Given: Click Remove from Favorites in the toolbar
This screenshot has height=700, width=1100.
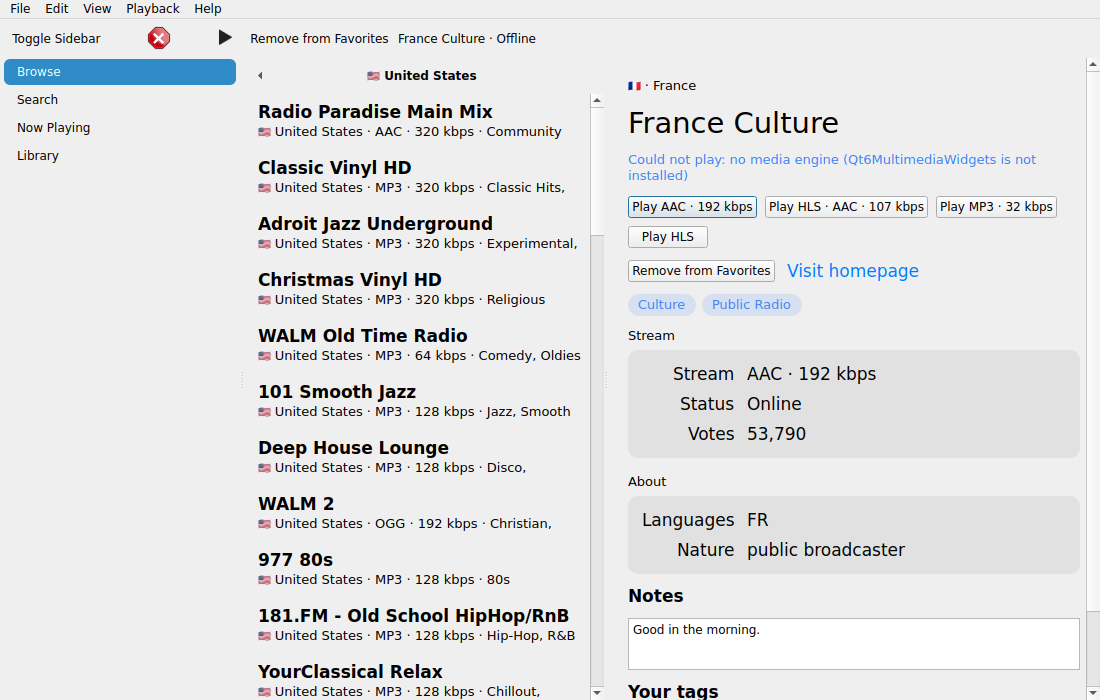Looking at the screenshot, I should click(x=319, y=39).
